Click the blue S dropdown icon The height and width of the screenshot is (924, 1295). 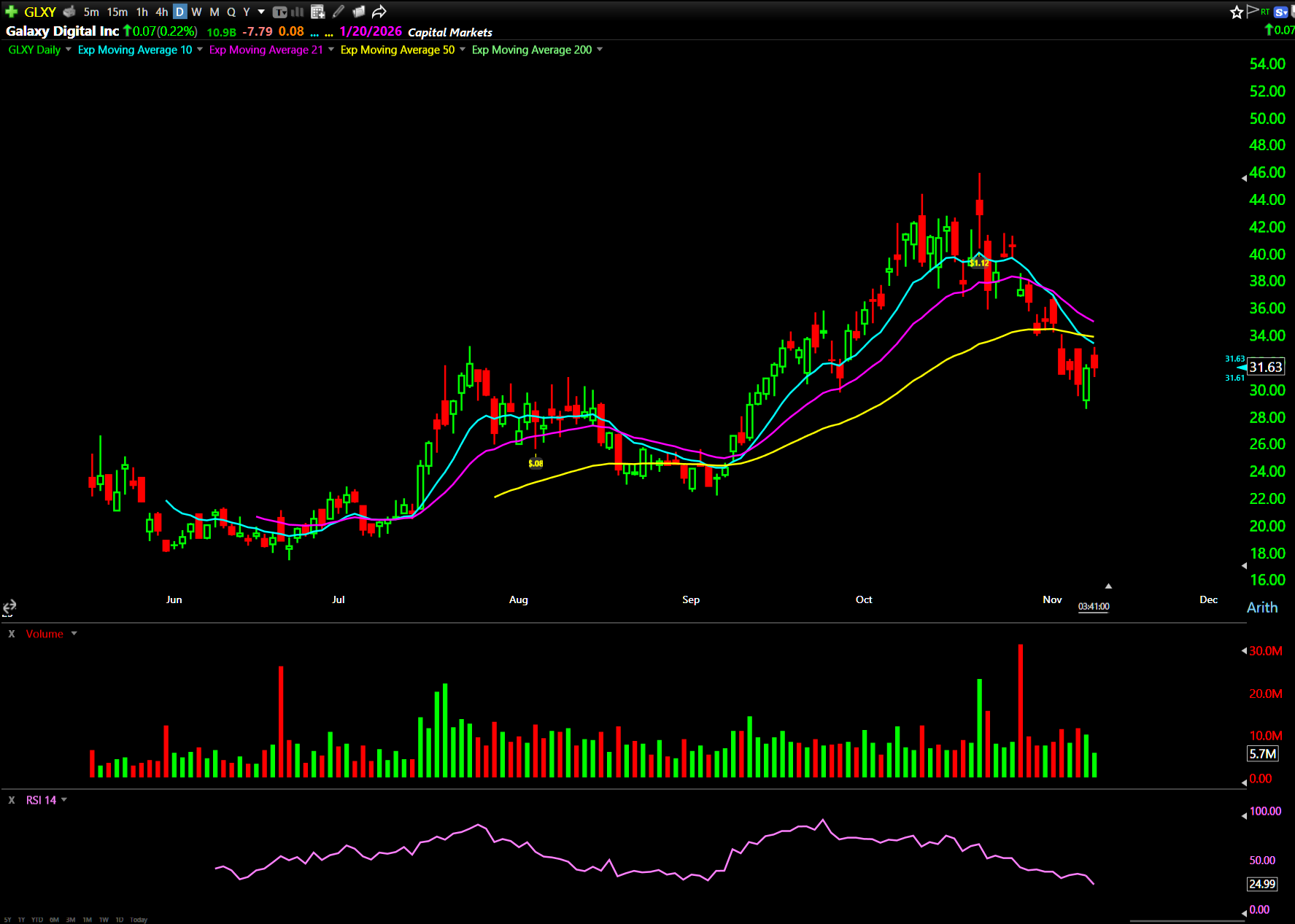[x=1280, y=12]
